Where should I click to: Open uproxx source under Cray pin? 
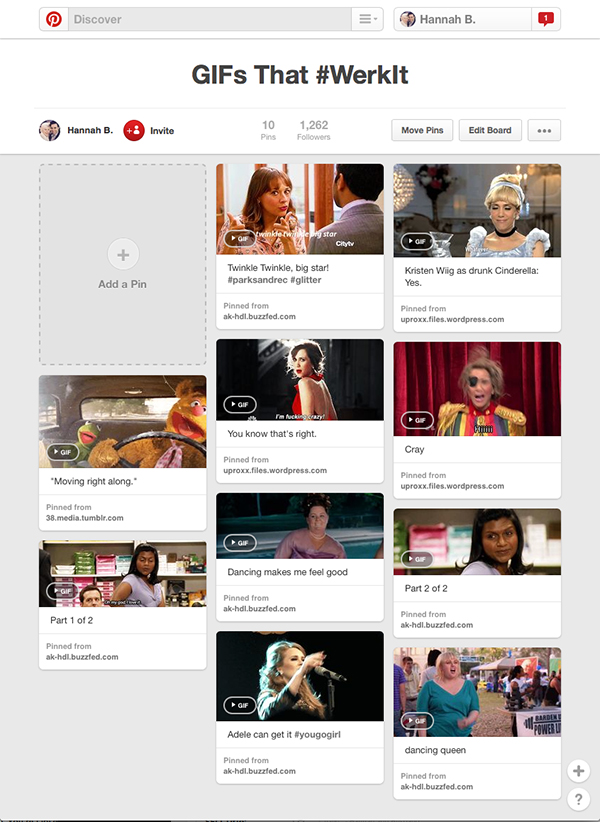pos(452,486)
